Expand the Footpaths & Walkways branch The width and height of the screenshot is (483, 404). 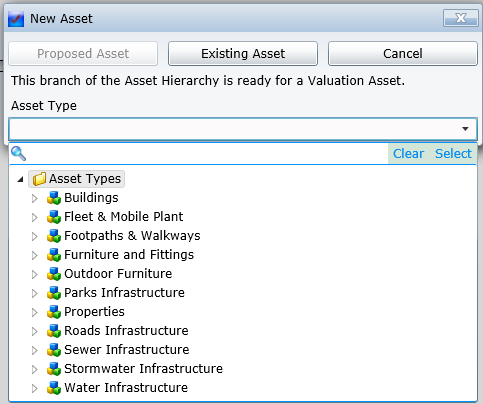pyautogui.click(x=34, y=236)
